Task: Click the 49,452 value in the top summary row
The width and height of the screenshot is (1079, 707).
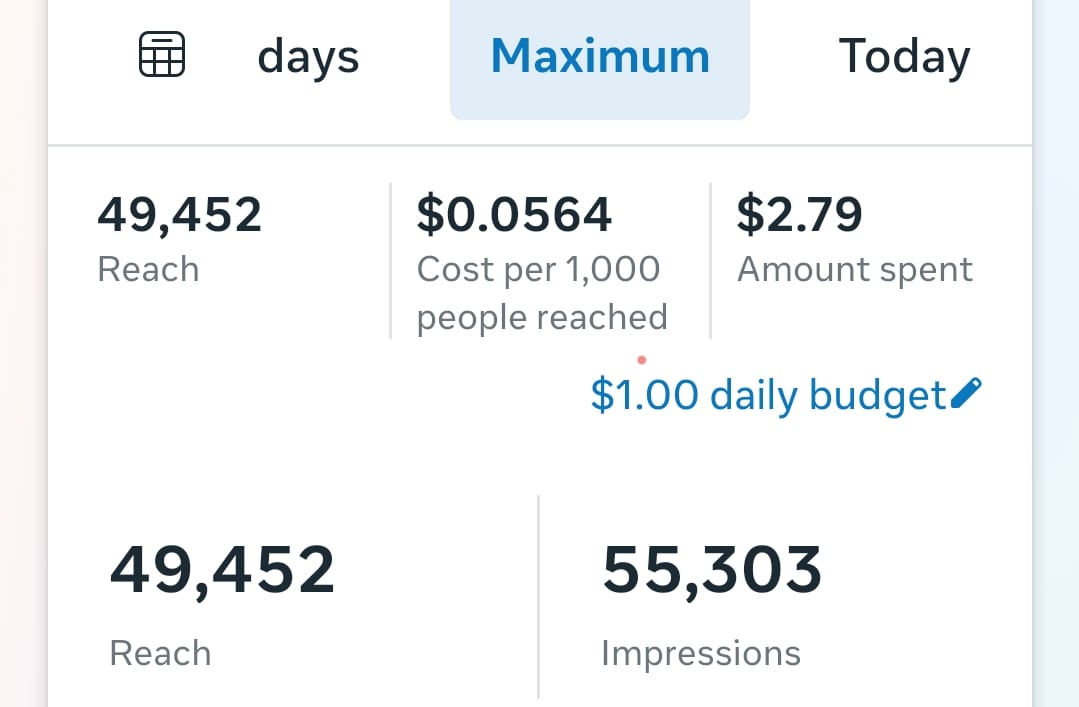Action: [x=180, y=215]
